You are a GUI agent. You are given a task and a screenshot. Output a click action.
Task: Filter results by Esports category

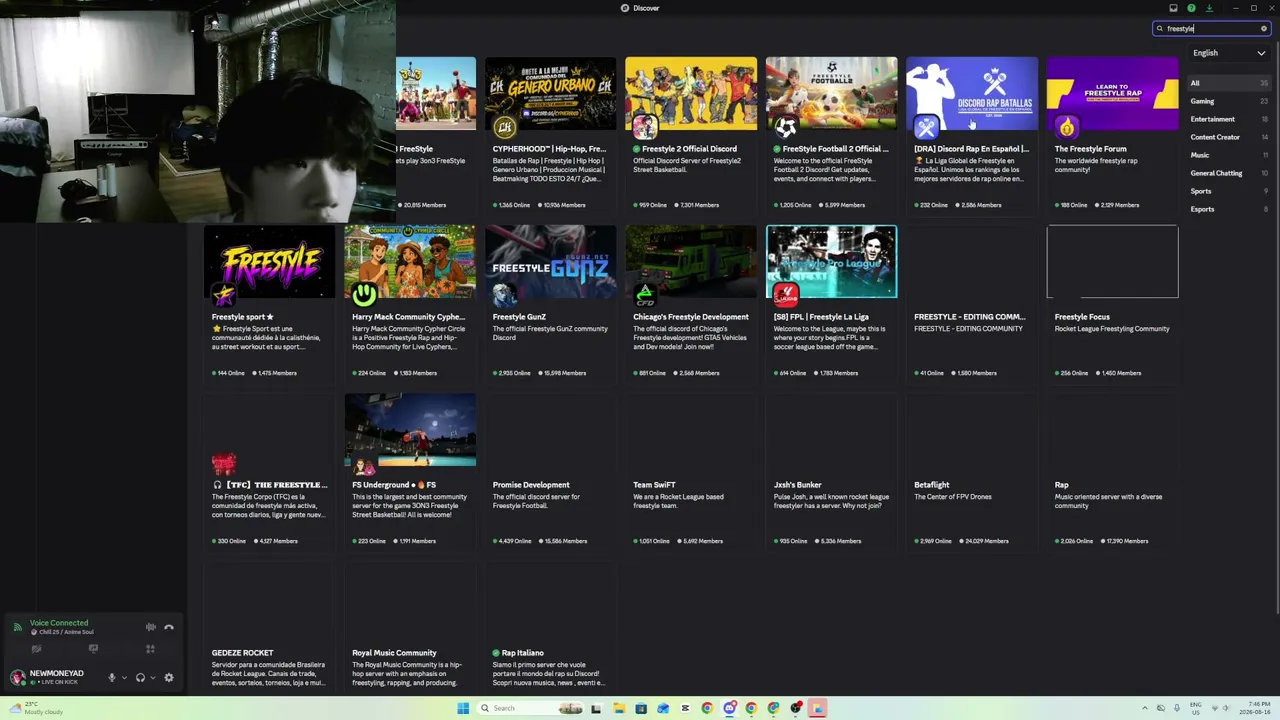1230,209
